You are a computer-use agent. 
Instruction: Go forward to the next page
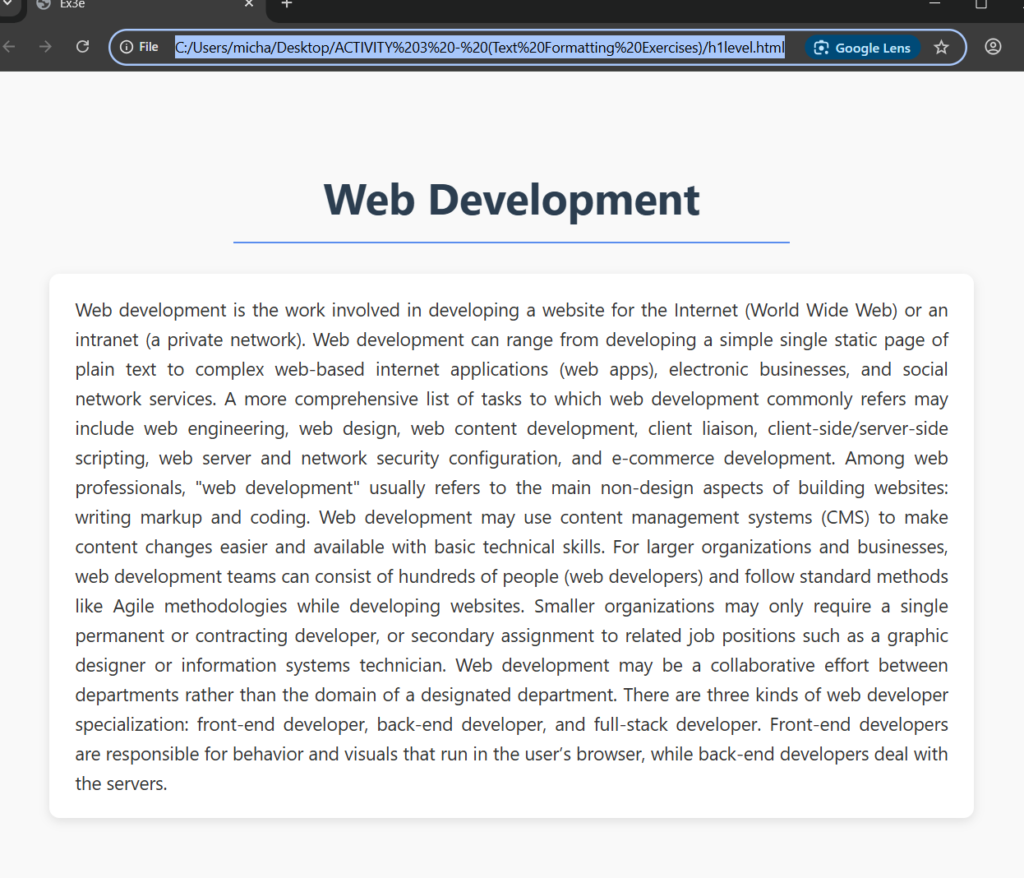[45, 47]
